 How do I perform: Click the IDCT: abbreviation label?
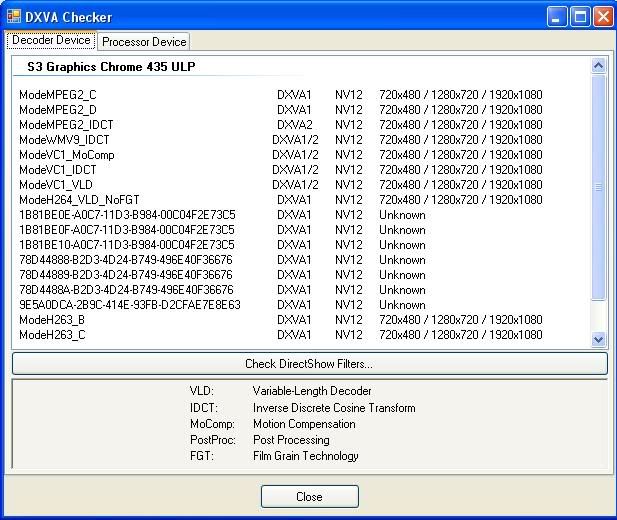tap(203, 407)
